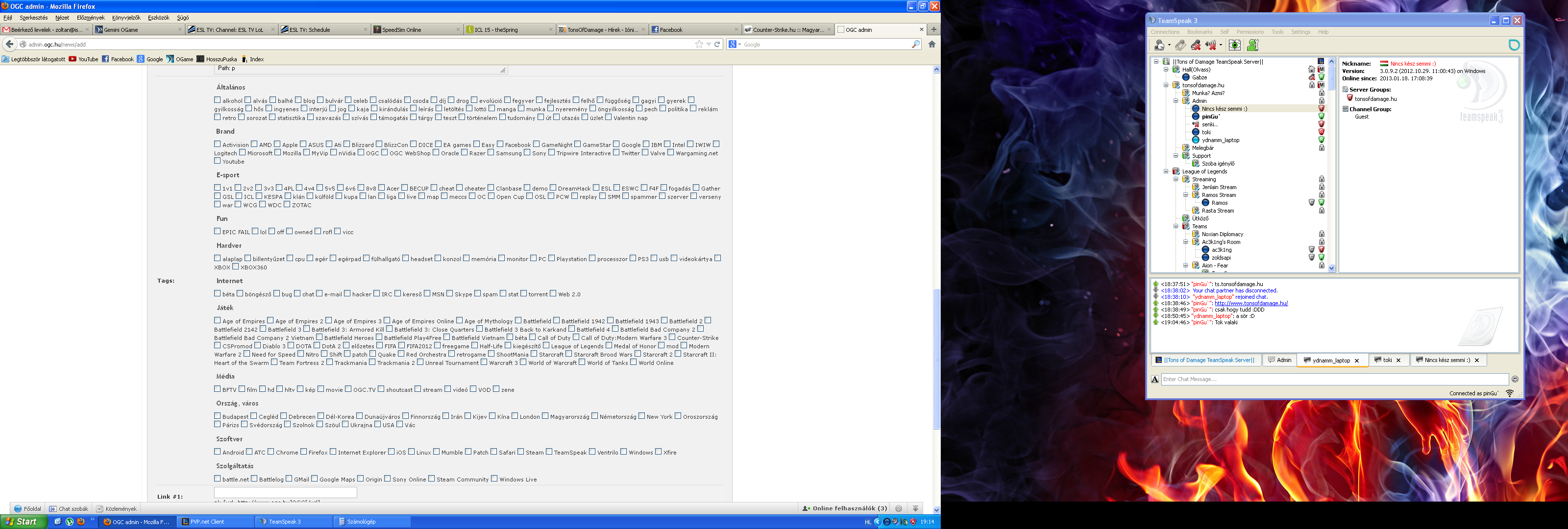Reload the page in Firefox
Image resolution: width=1568 pixels, height=529 pixels.
coord(718,45)
